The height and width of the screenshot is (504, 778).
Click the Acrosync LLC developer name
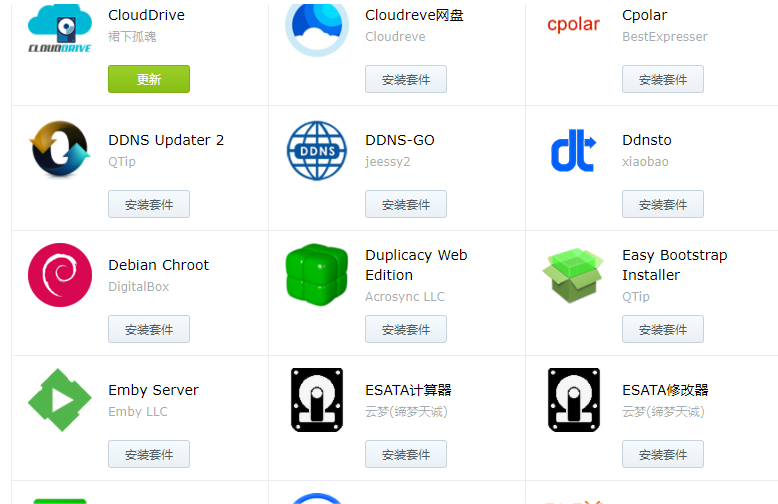point(405,297)
